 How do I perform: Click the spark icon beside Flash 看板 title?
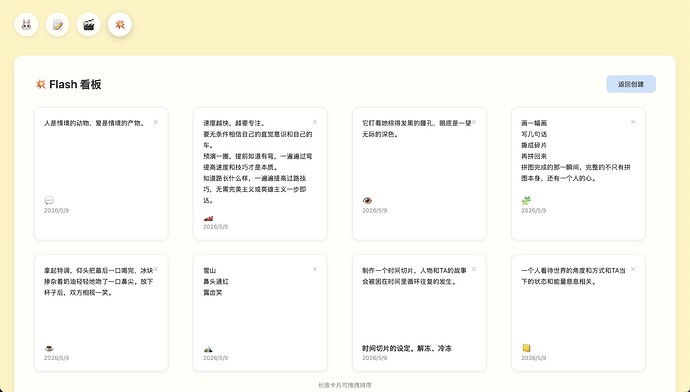pyautogui.click(x=40, y=84)
